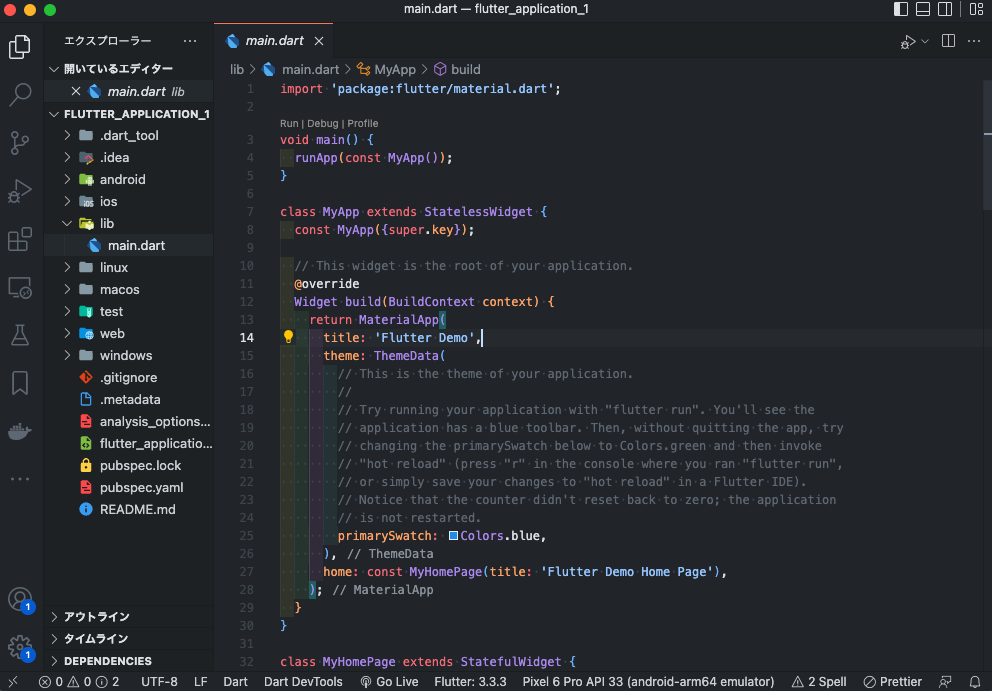Screen dimensions: 992x691
Task: Toggle the notifications bell in status bar
Action: (977, 681)
